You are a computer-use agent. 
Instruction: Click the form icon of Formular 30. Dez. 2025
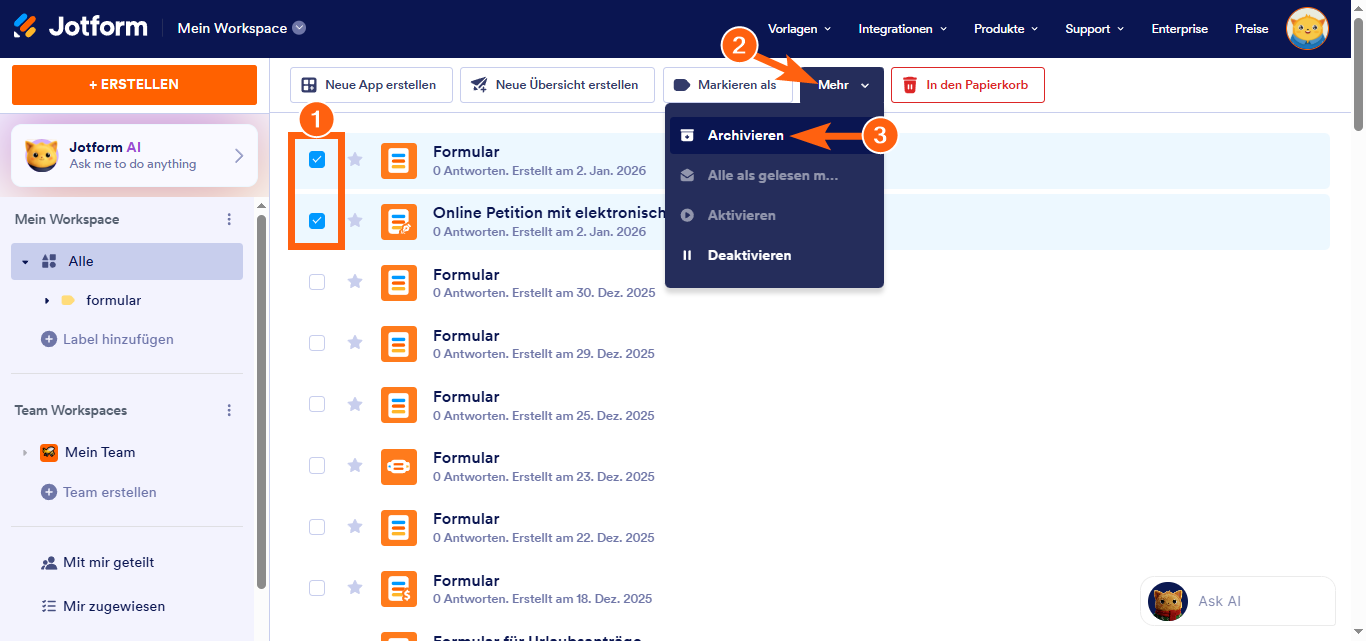coord(399,283)
